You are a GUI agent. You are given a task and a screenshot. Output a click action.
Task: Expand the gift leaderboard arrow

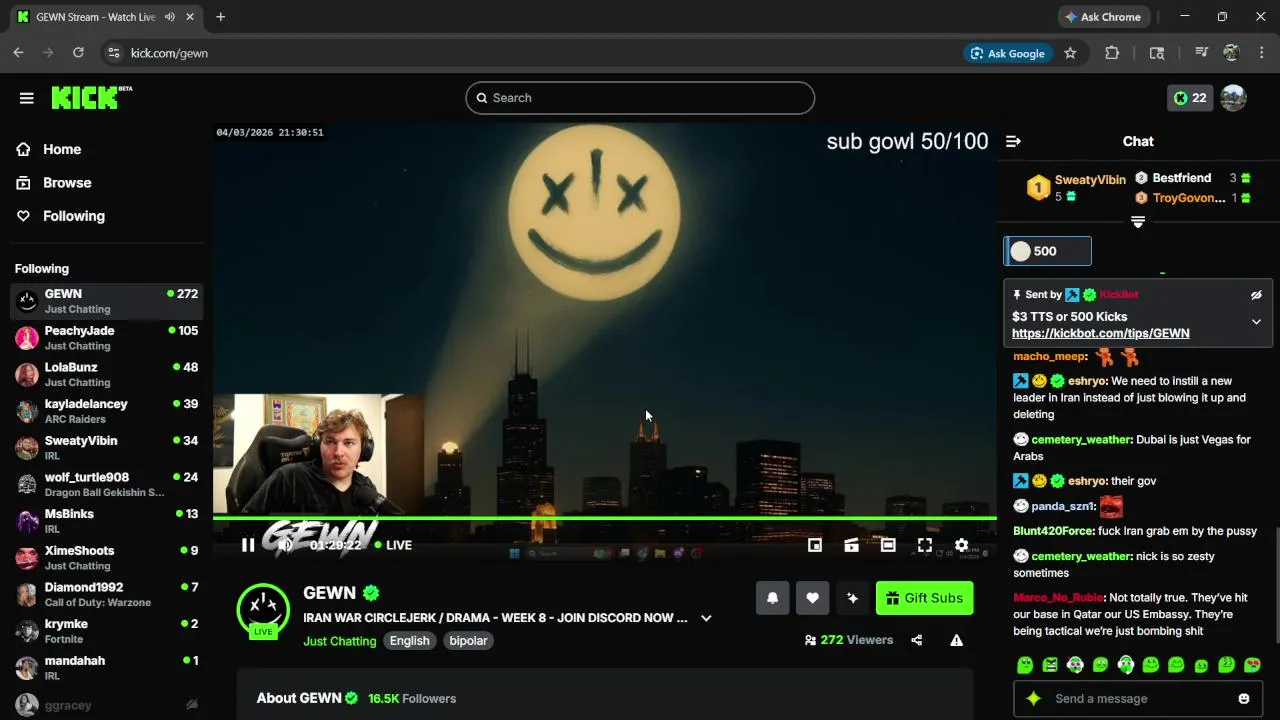pyautogui.click(x=1138, y=221)
